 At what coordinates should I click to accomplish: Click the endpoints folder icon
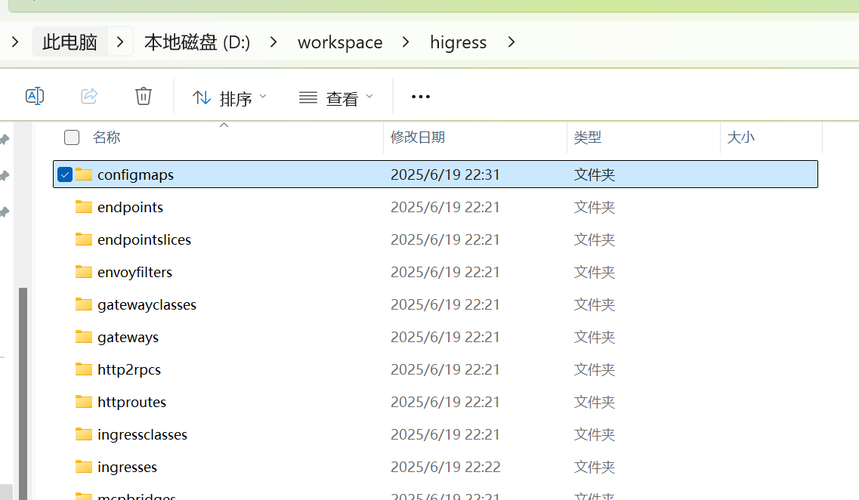84,206
